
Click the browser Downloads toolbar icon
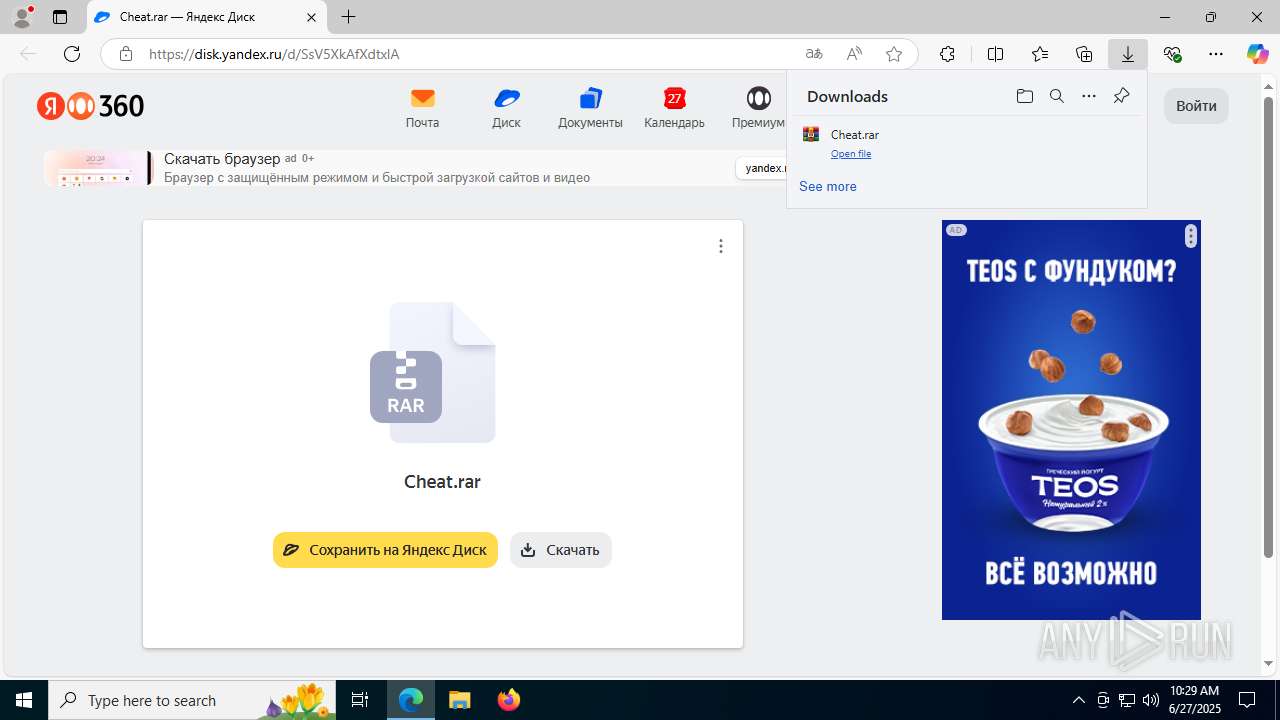click(1128, 54)
